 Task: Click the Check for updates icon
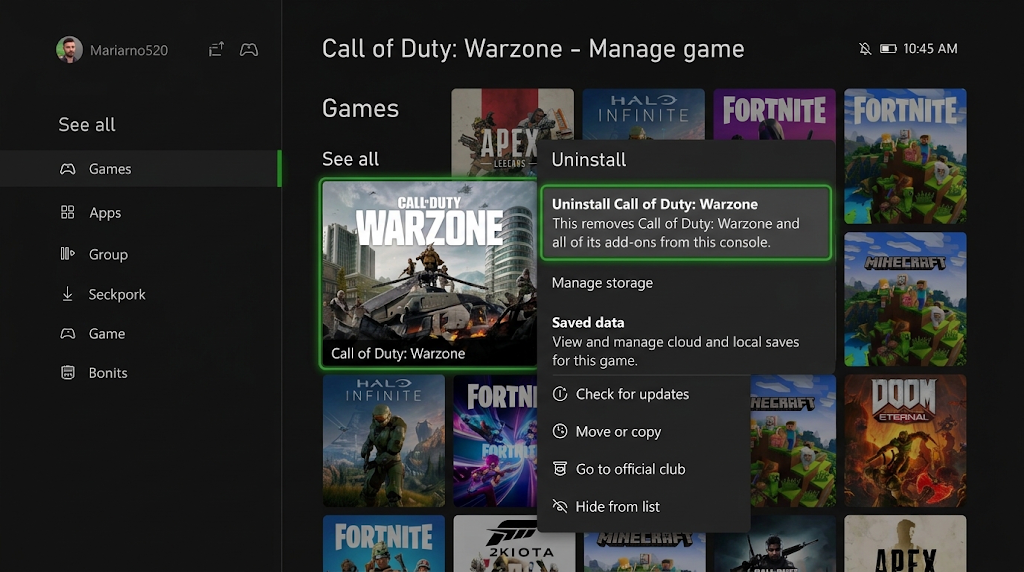coord(560,394)
